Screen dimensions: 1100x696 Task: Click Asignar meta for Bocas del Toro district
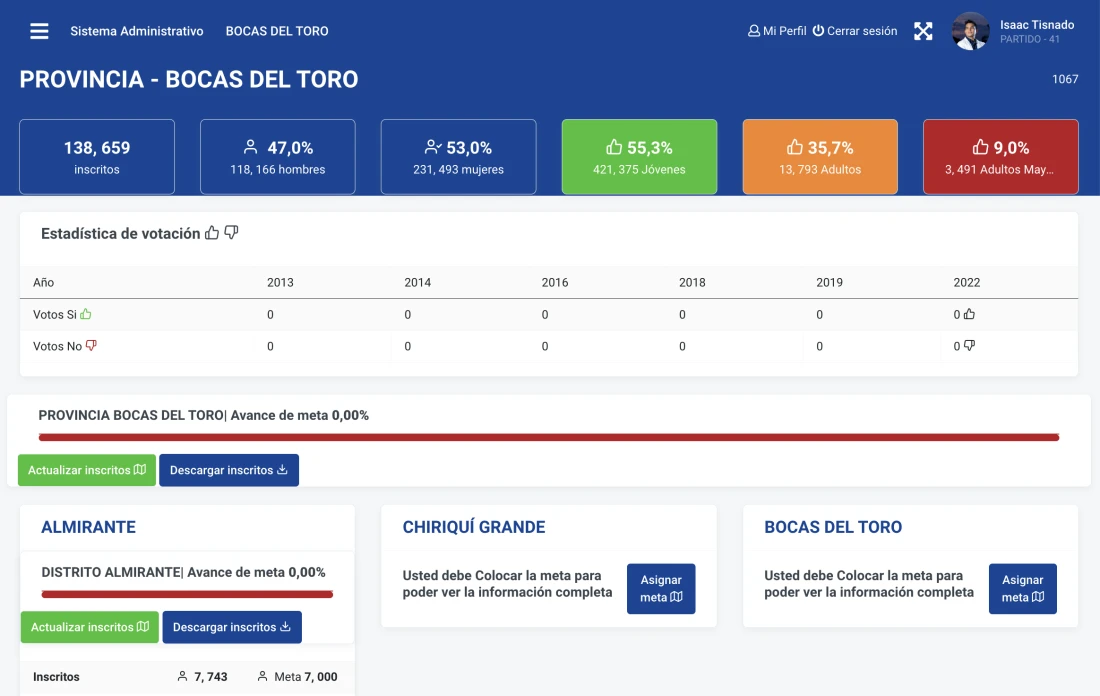(1023, 589)
